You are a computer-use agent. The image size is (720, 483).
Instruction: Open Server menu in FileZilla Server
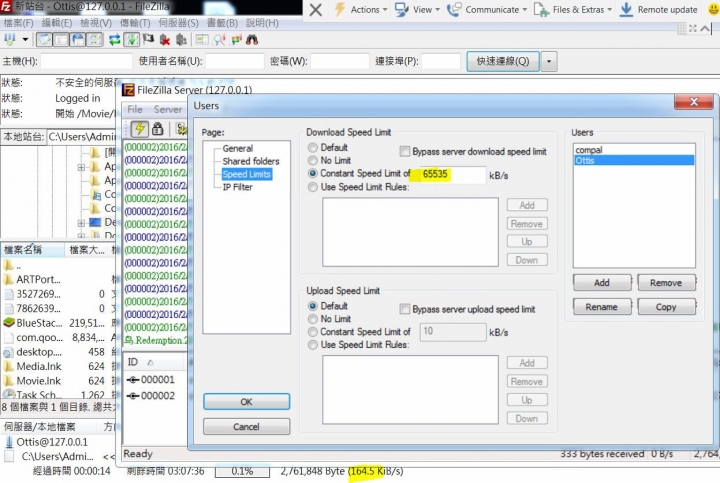point(168,109)
